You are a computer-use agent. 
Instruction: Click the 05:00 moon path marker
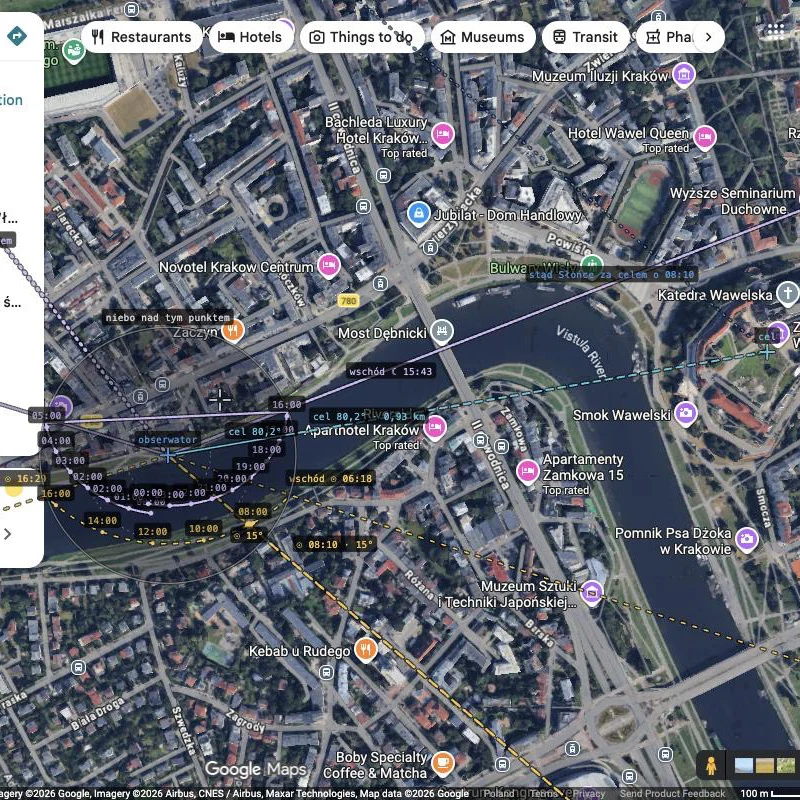click(x=46, y=415)
